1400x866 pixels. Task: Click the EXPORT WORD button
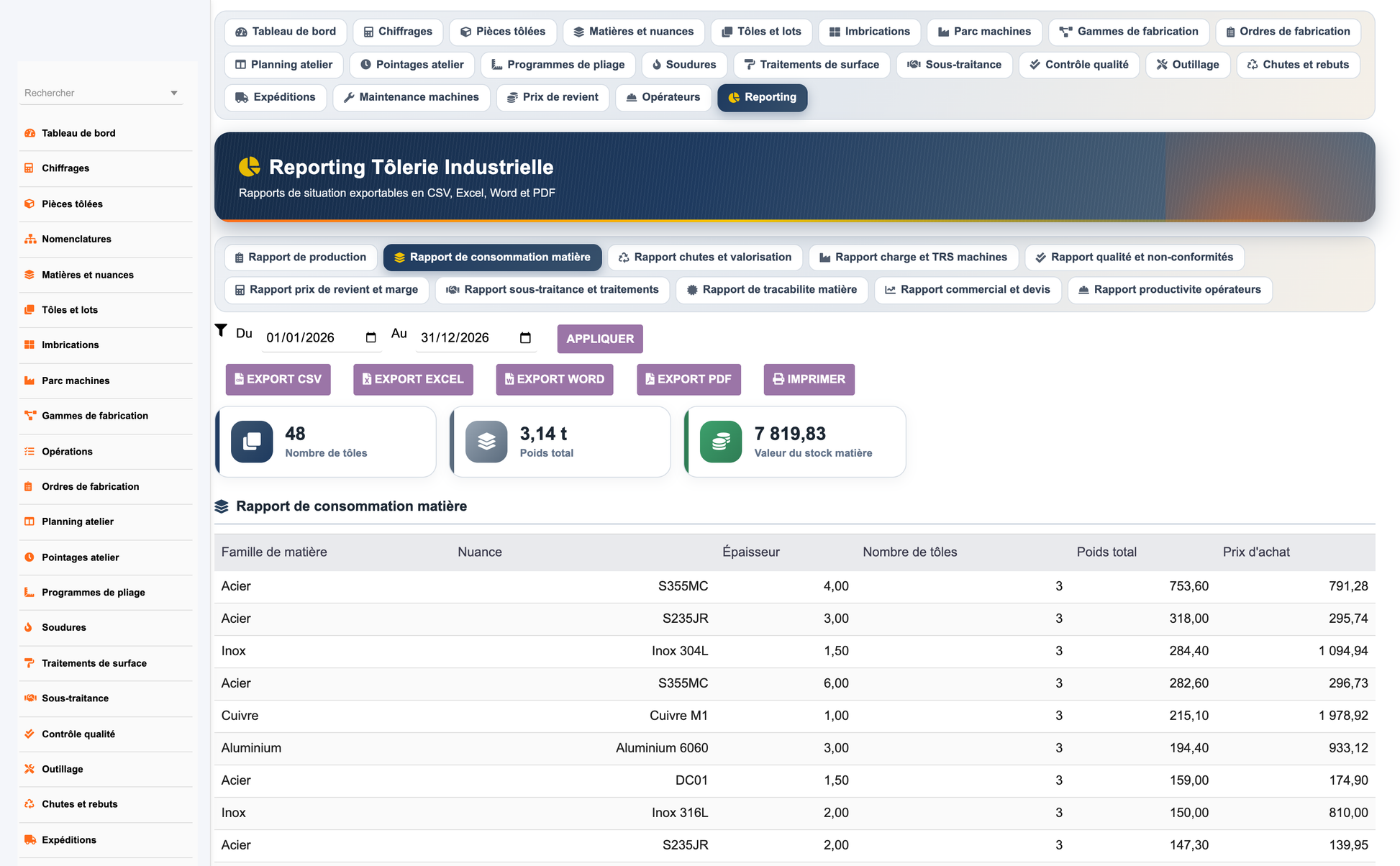pyautogui.click(x=555, y=379)
